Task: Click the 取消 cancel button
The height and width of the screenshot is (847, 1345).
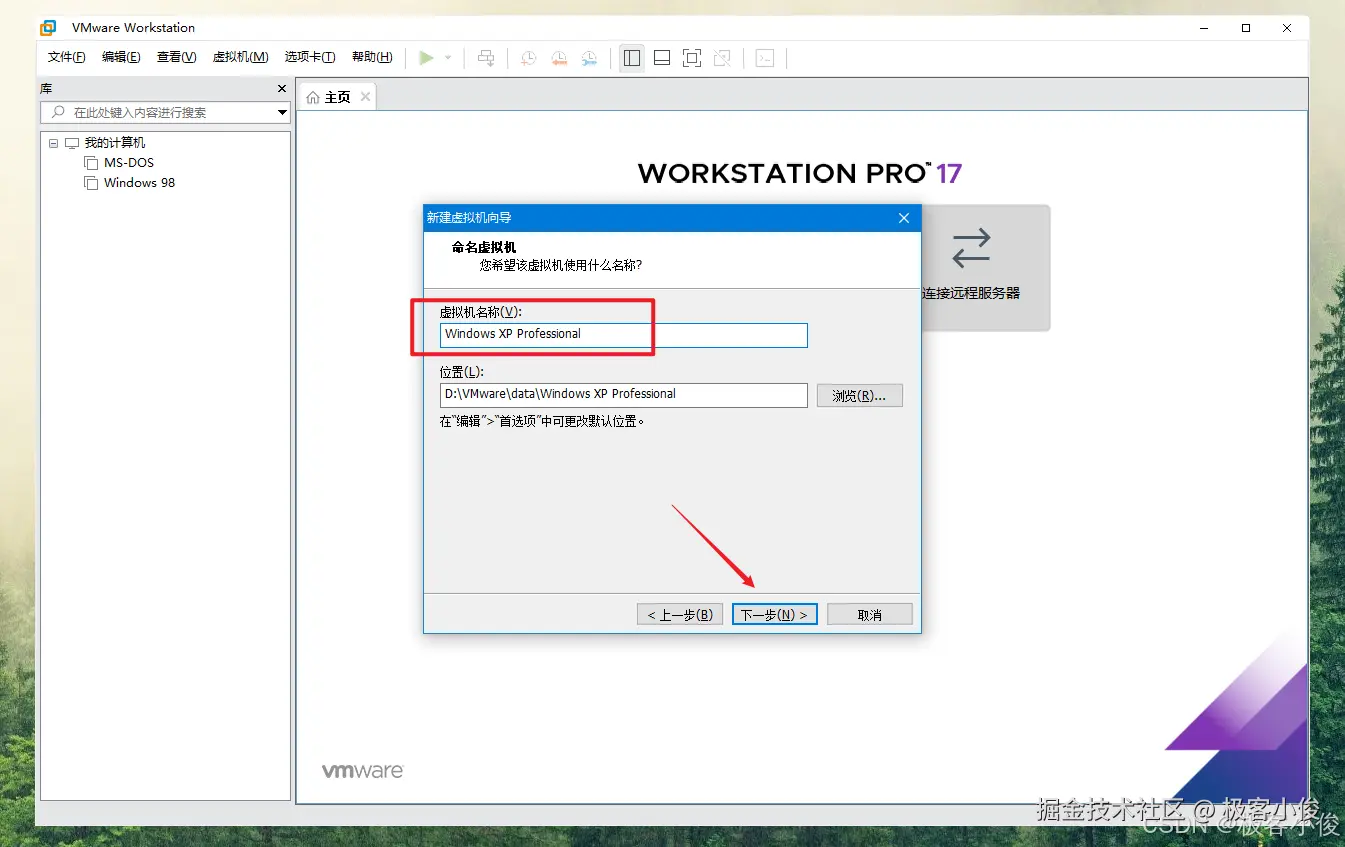Action: click(870, 614)
